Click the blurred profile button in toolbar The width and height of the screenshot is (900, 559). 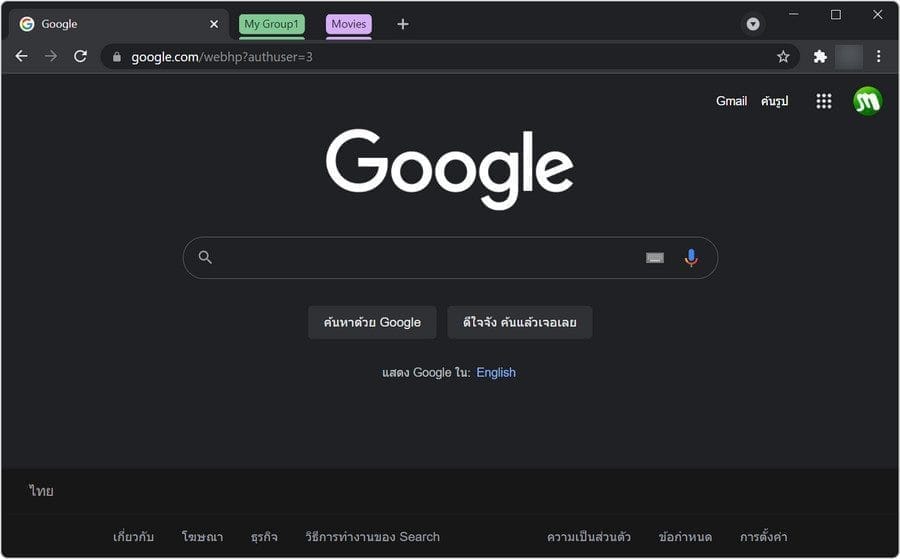click(x=849, y=56)
